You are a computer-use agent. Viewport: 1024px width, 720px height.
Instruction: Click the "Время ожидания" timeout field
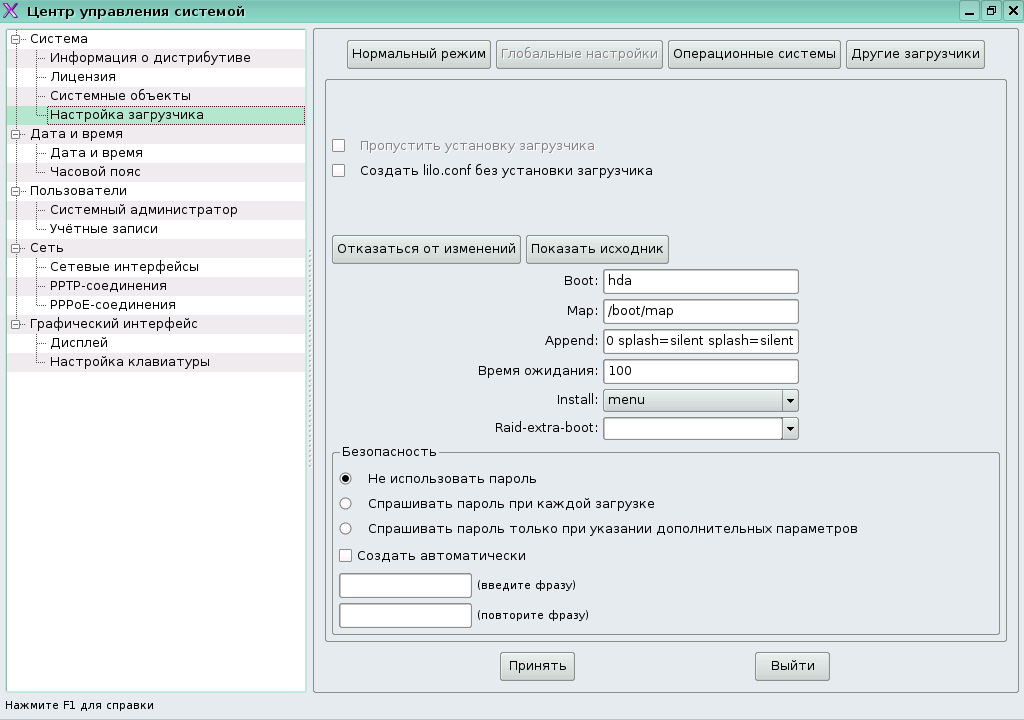click(x=700, y=371)
